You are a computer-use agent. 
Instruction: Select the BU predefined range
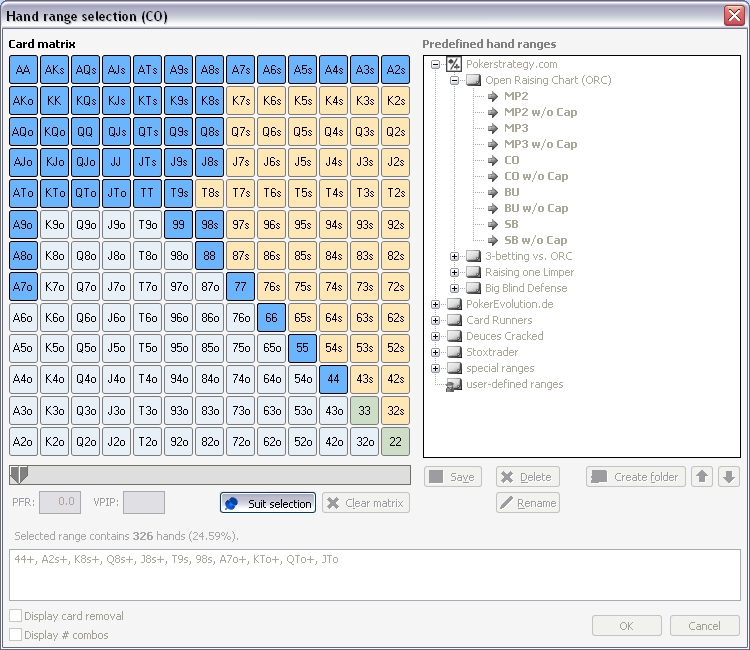point(512,192)
